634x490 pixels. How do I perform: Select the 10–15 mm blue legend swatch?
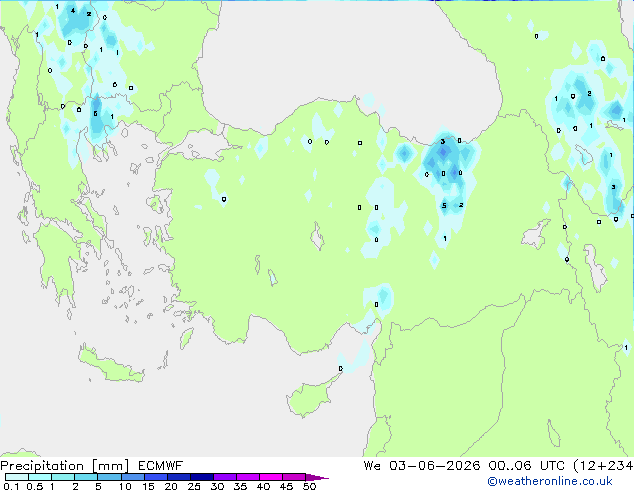(132, 477)
